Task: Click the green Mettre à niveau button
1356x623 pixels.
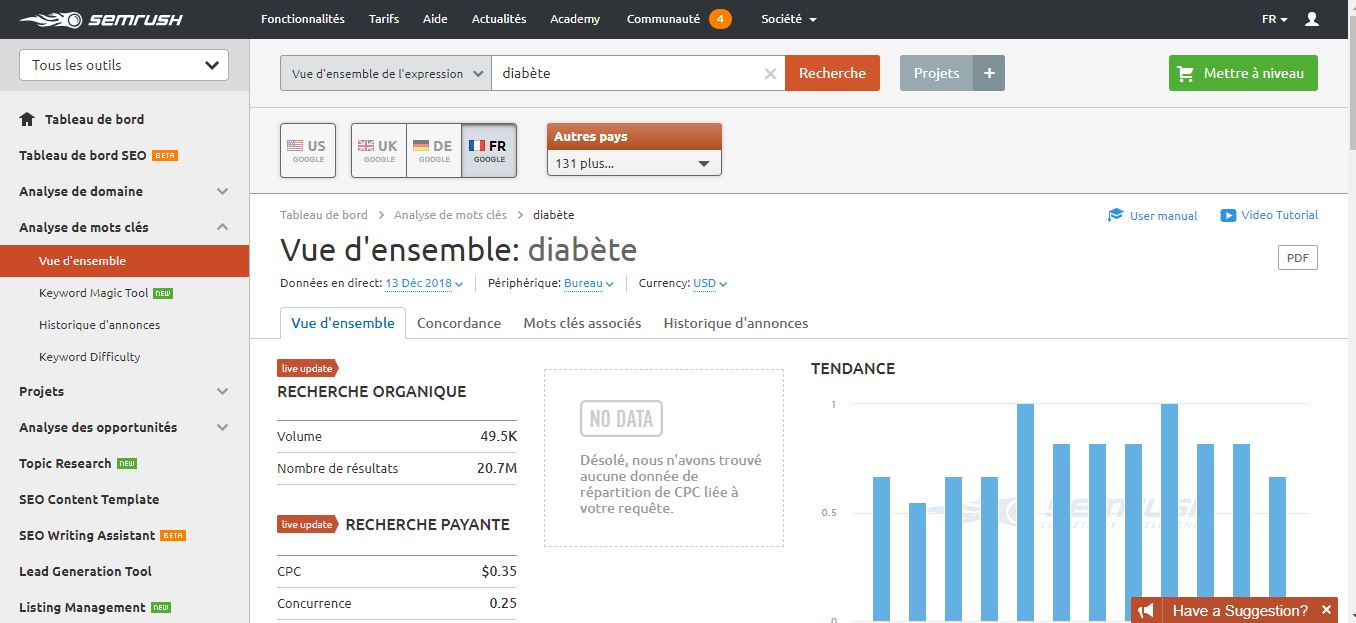Action: click(1243, 73)
